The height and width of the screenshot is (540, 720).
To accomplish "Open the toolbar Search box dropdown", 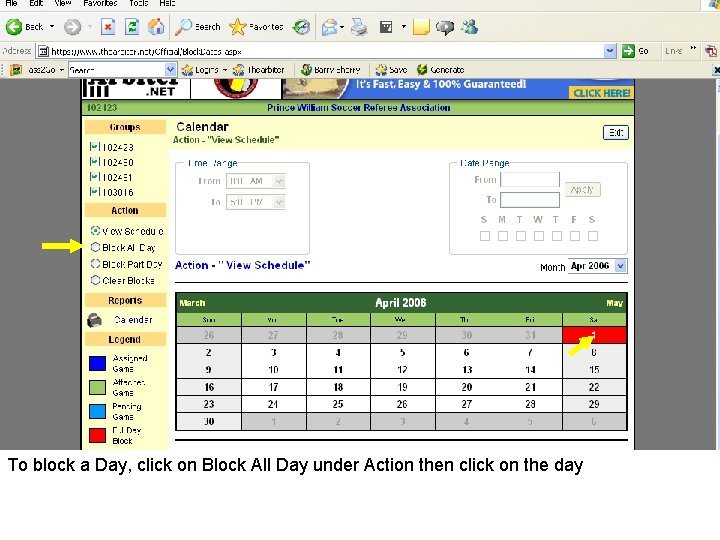I will [170, 70].
